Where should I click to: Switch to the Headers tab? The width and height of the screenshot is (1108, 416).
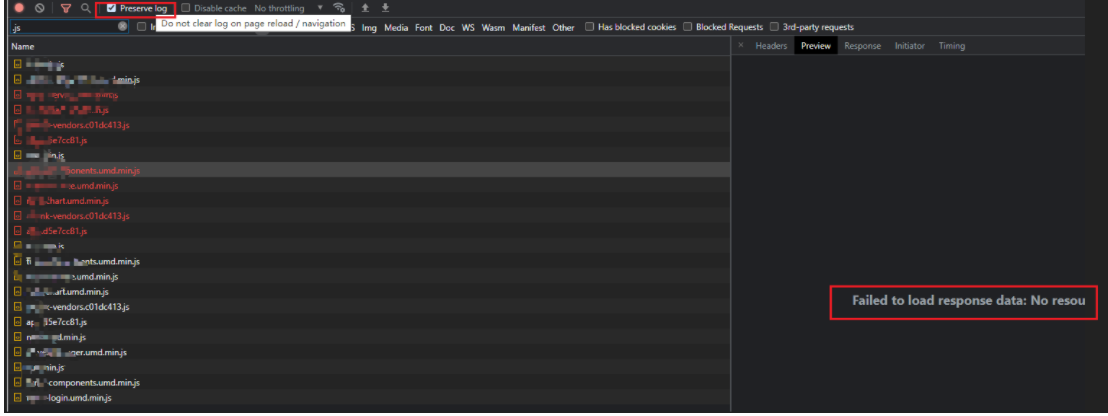point(771,46)
